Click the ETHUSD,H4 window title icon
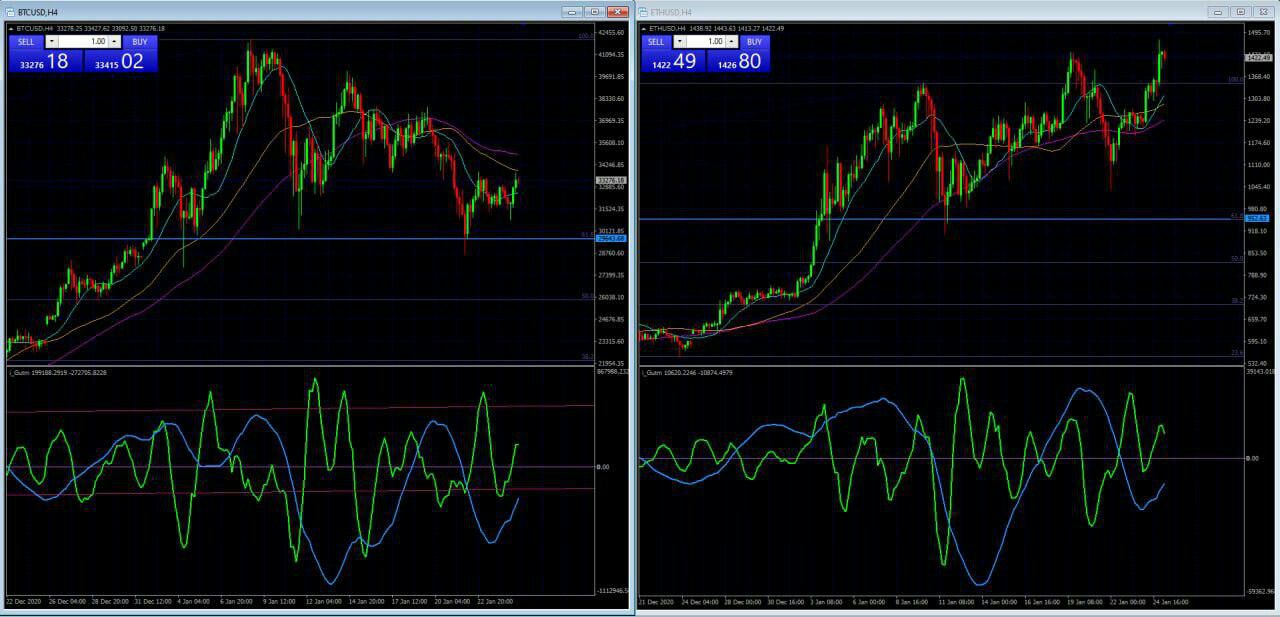This screenshot has height=617, width=1280. point(644,12)
